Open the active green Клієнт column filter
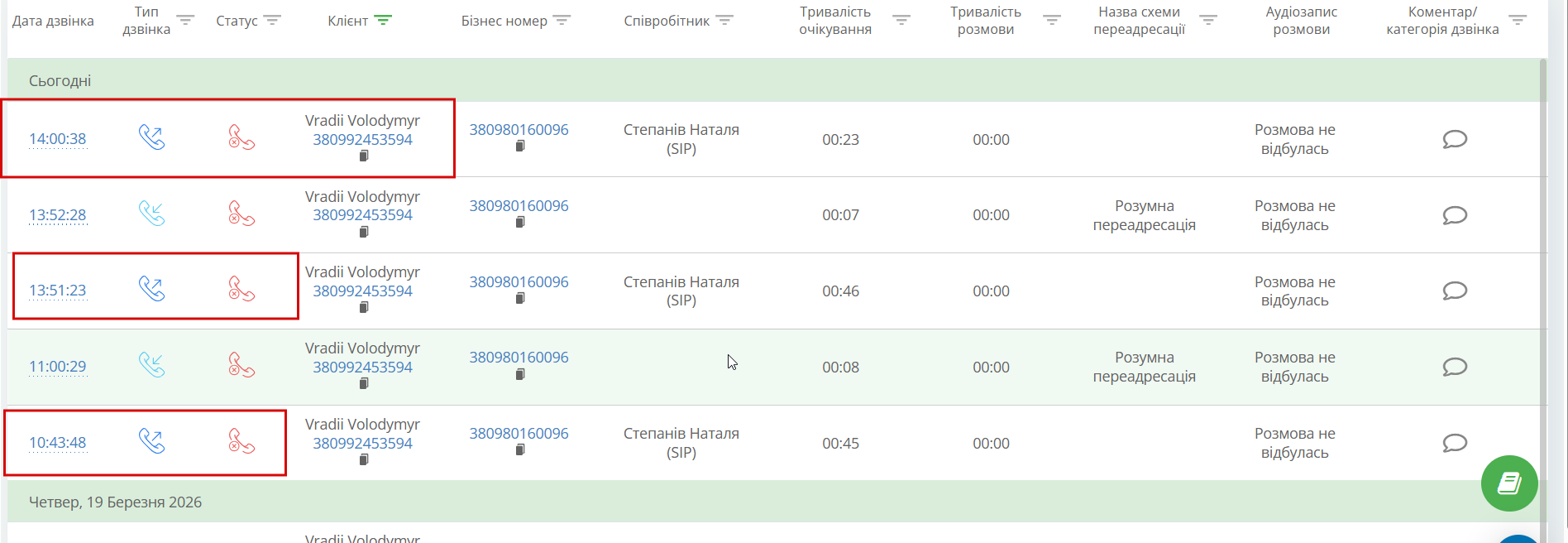 click(383, 20)
